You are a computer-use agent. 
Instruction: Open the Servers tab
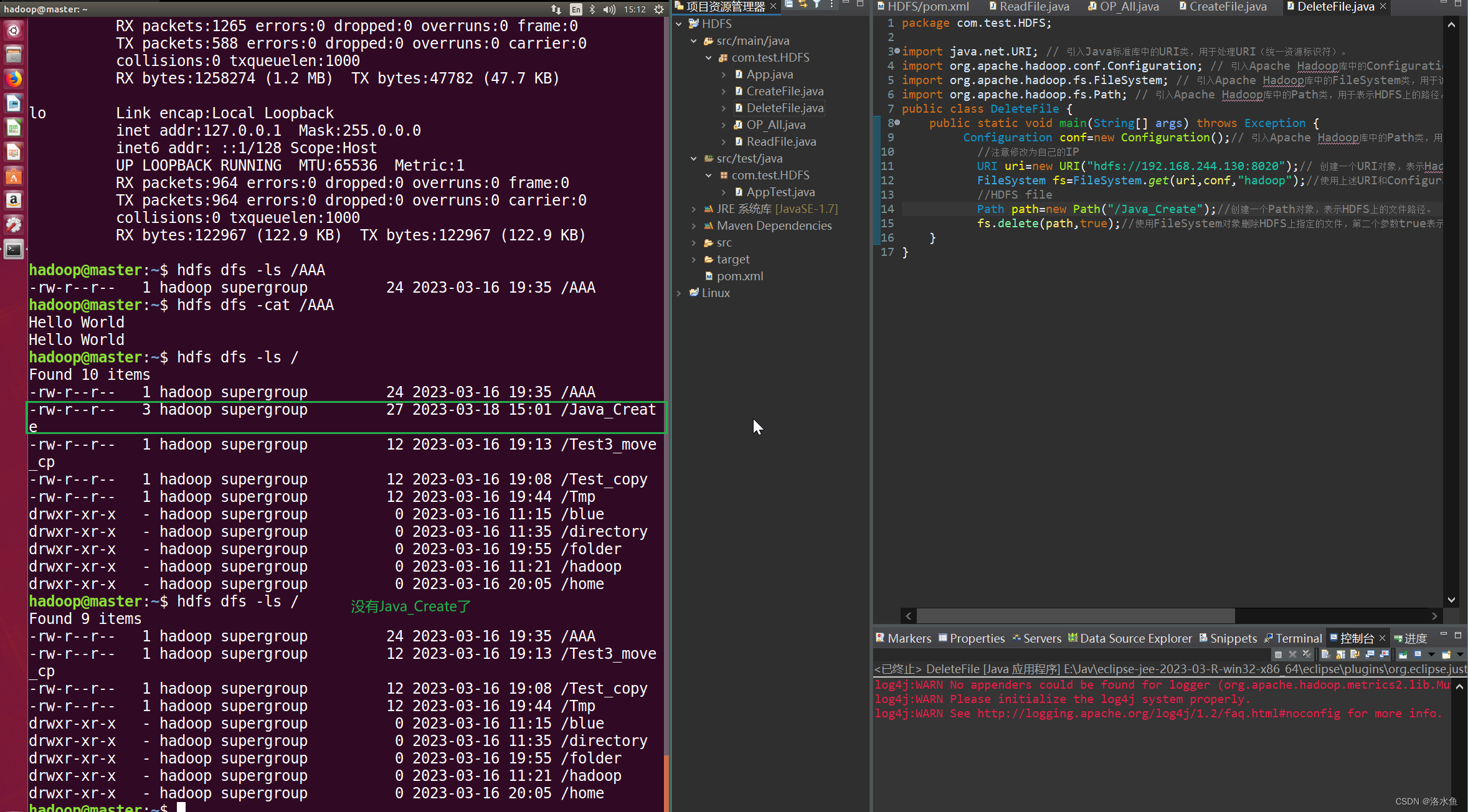(x=1036, y=638)
